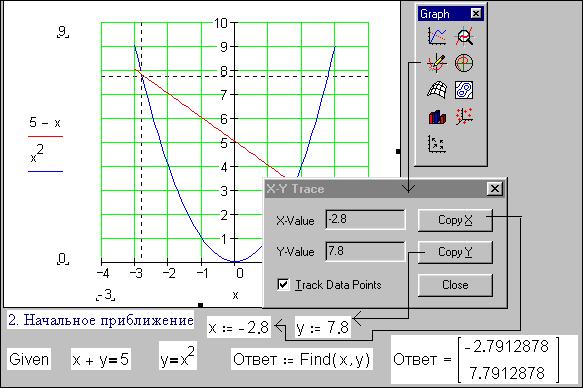Close the X-Y Trace dialog via Close button
This screenshot has width=583, height=388.
tap(455, 285)
